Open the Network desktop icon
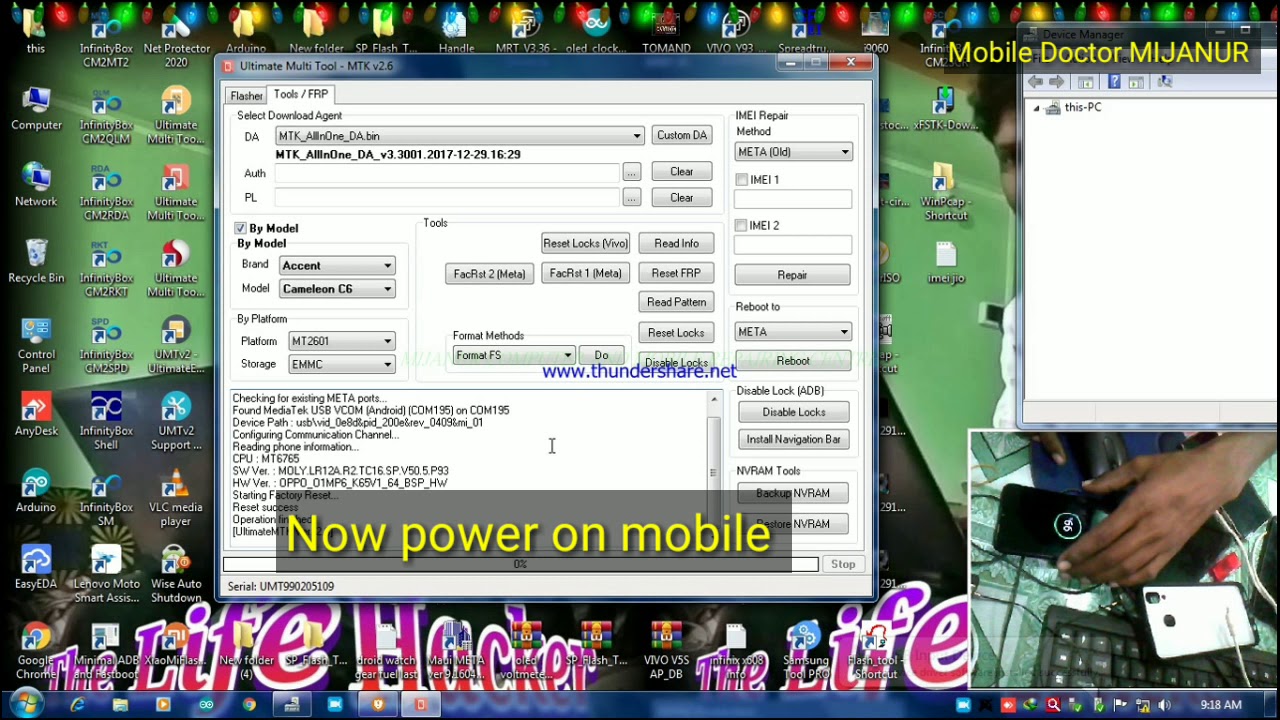1280x720 pixels. click(36, 185)
